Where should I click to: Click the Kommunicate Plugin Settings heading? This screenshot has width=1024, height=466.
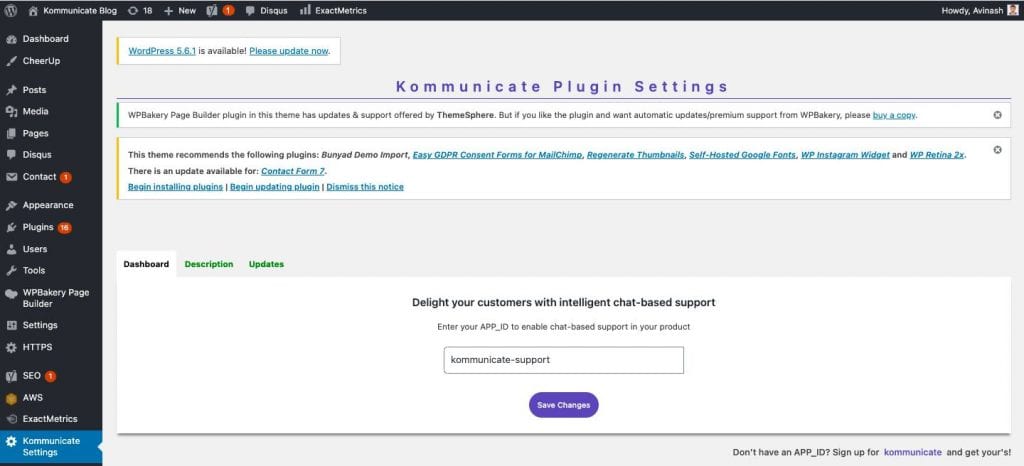click(x=562, y=87)
